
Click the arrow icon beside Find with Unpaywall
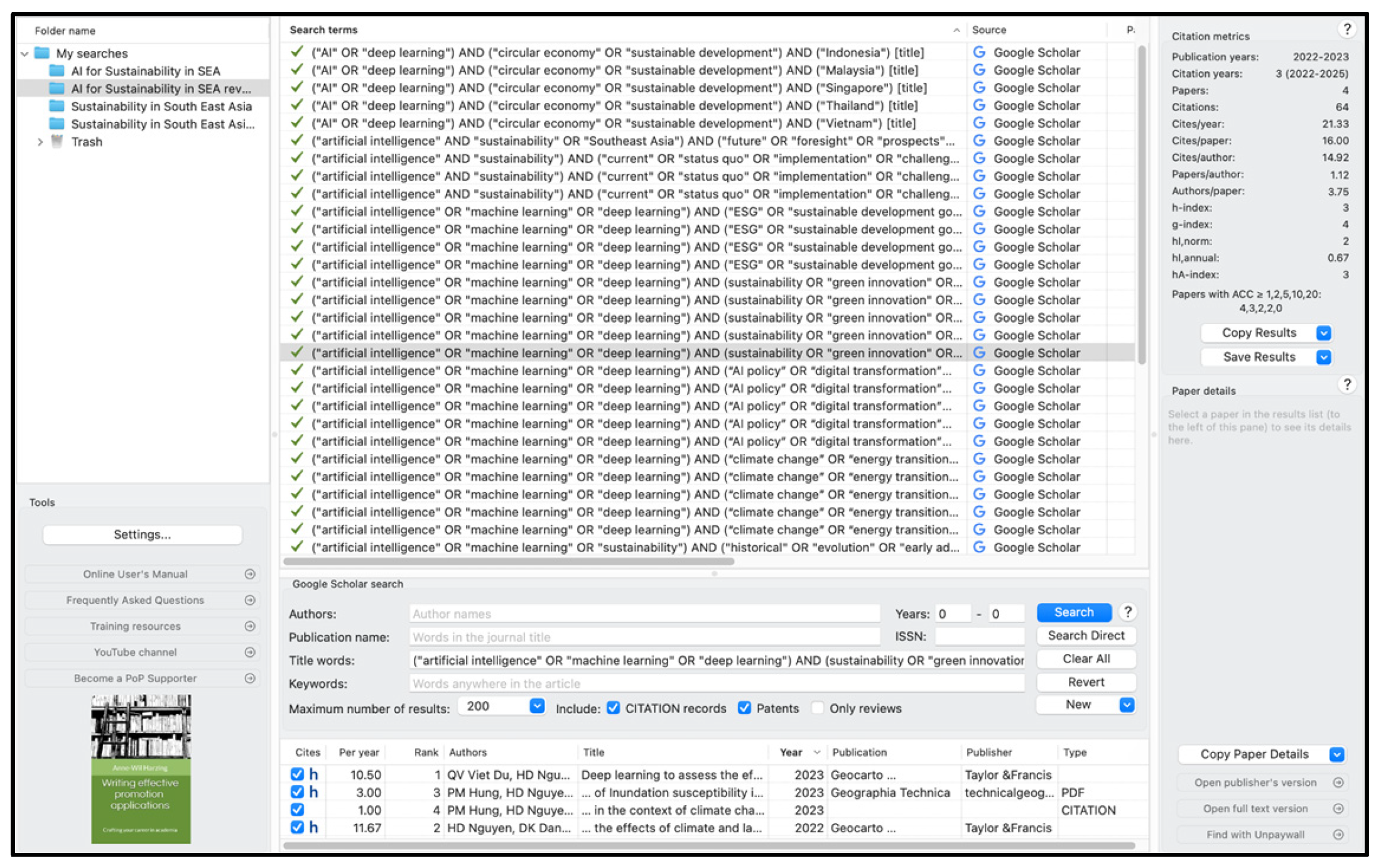(x=1338, y=835)
